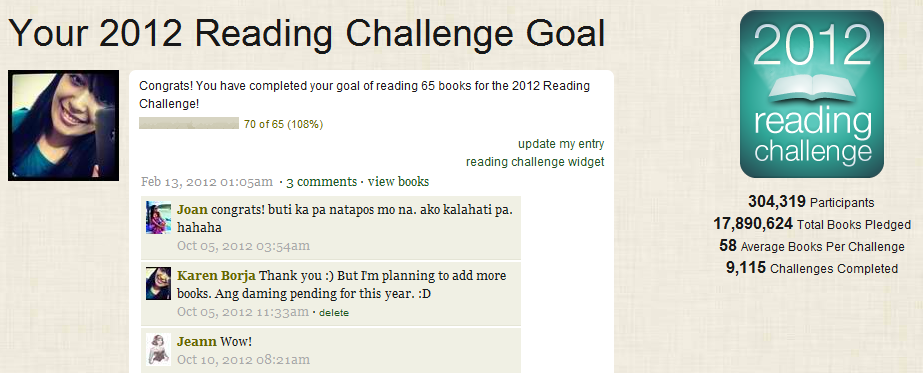
Task: Click the 304,319 Participants statistic
Action: (811, 202)
